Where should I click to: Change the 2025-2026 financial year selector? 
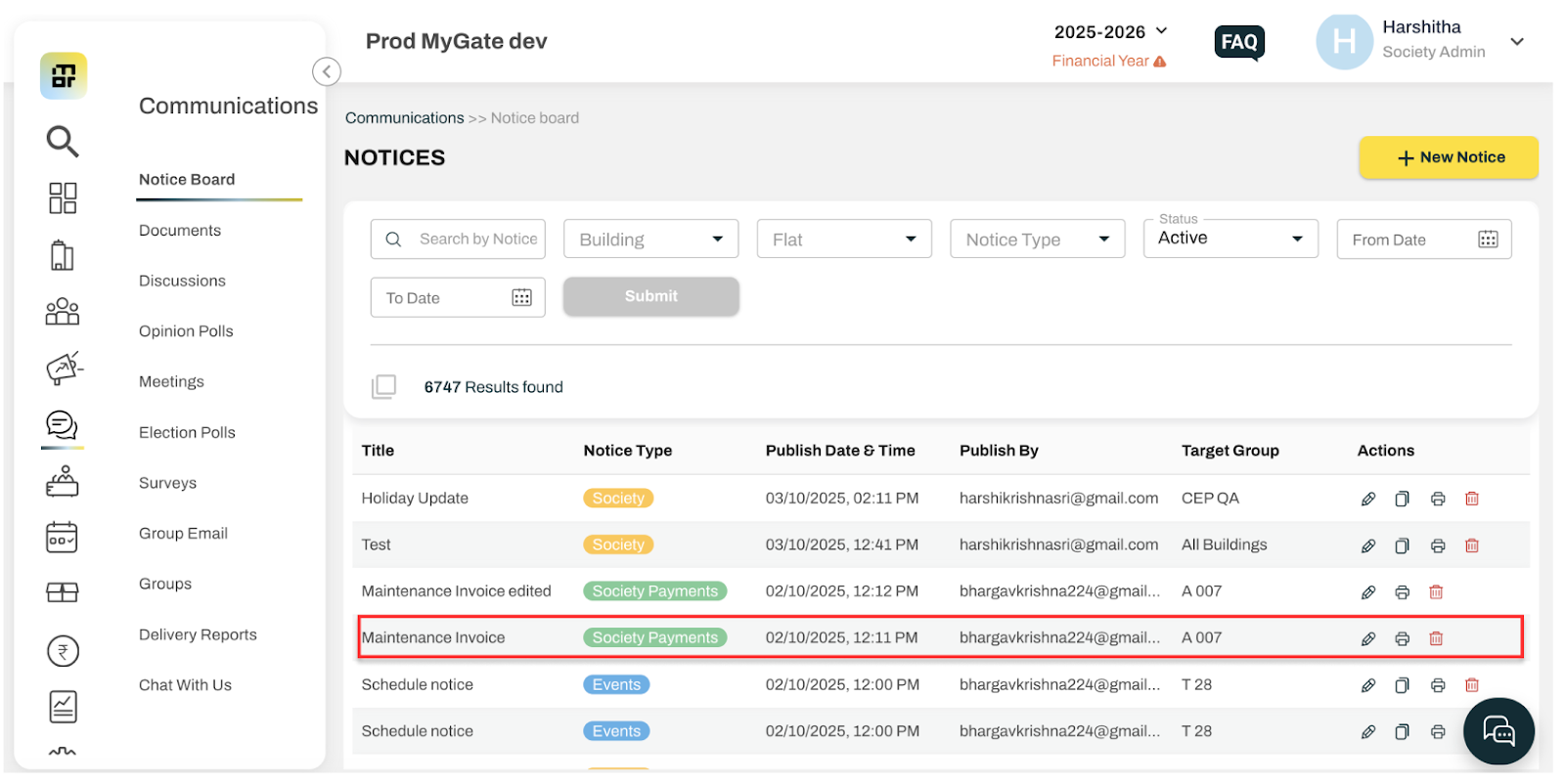tap(1110, 32)
